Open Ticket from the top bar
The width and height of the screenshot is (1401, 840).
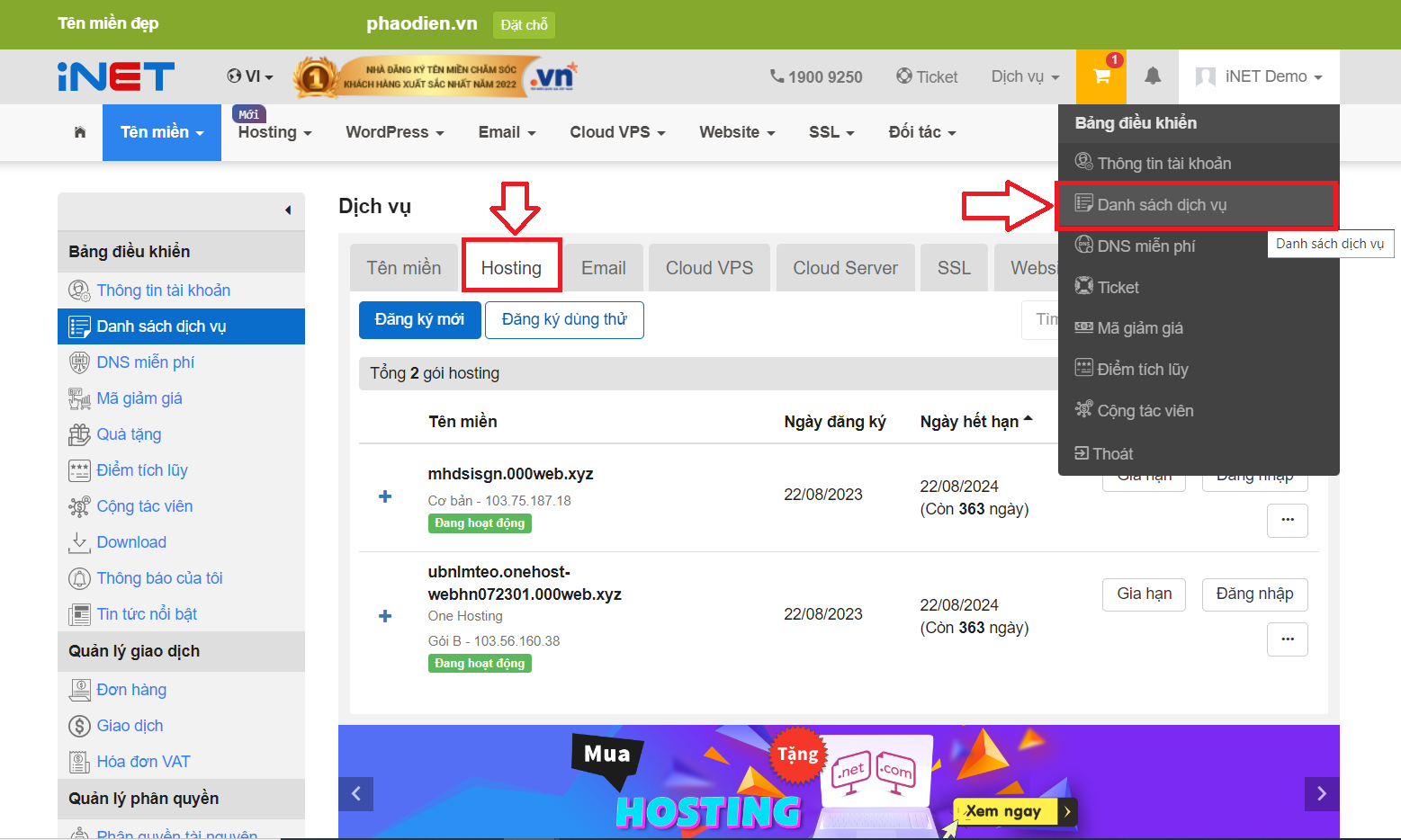(927, 76)
